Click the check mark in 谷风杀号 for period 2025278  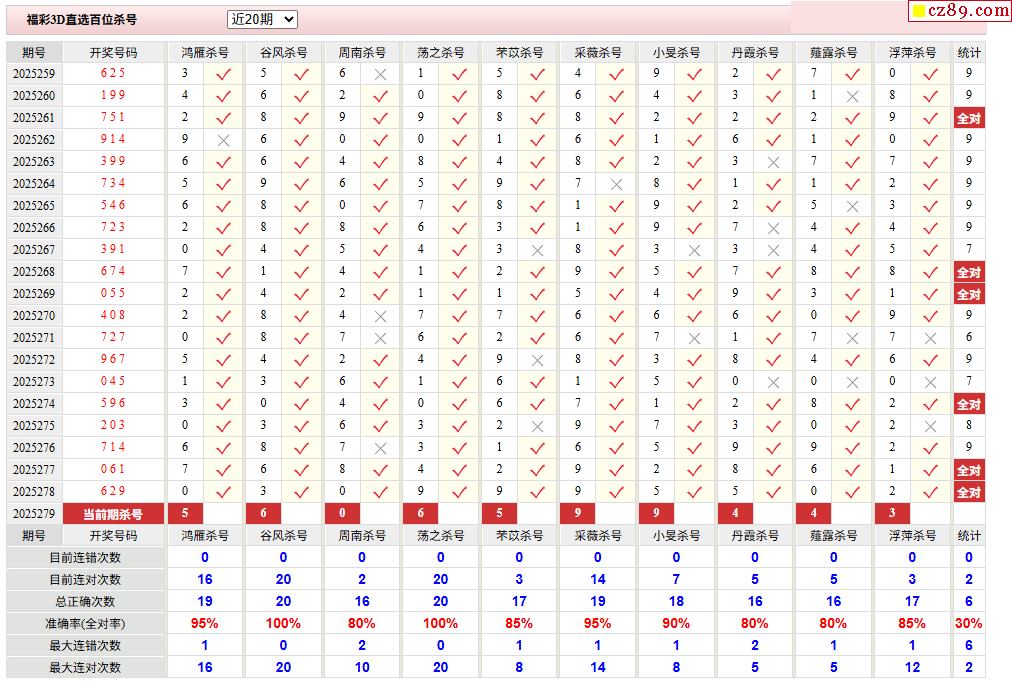tap(301, 492)
